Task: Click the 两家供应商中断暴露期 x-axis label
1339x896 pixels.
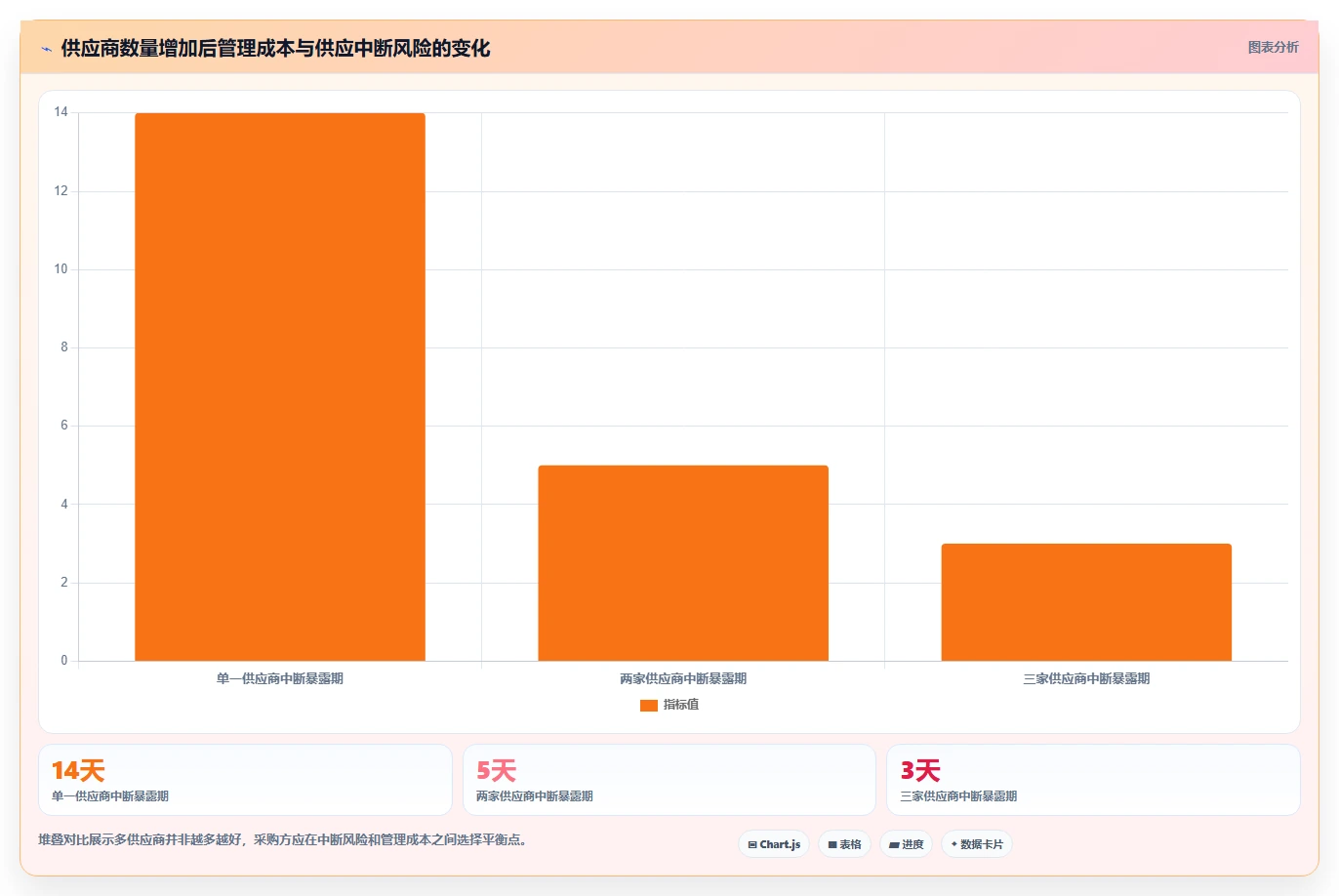Action: [683, 678]
